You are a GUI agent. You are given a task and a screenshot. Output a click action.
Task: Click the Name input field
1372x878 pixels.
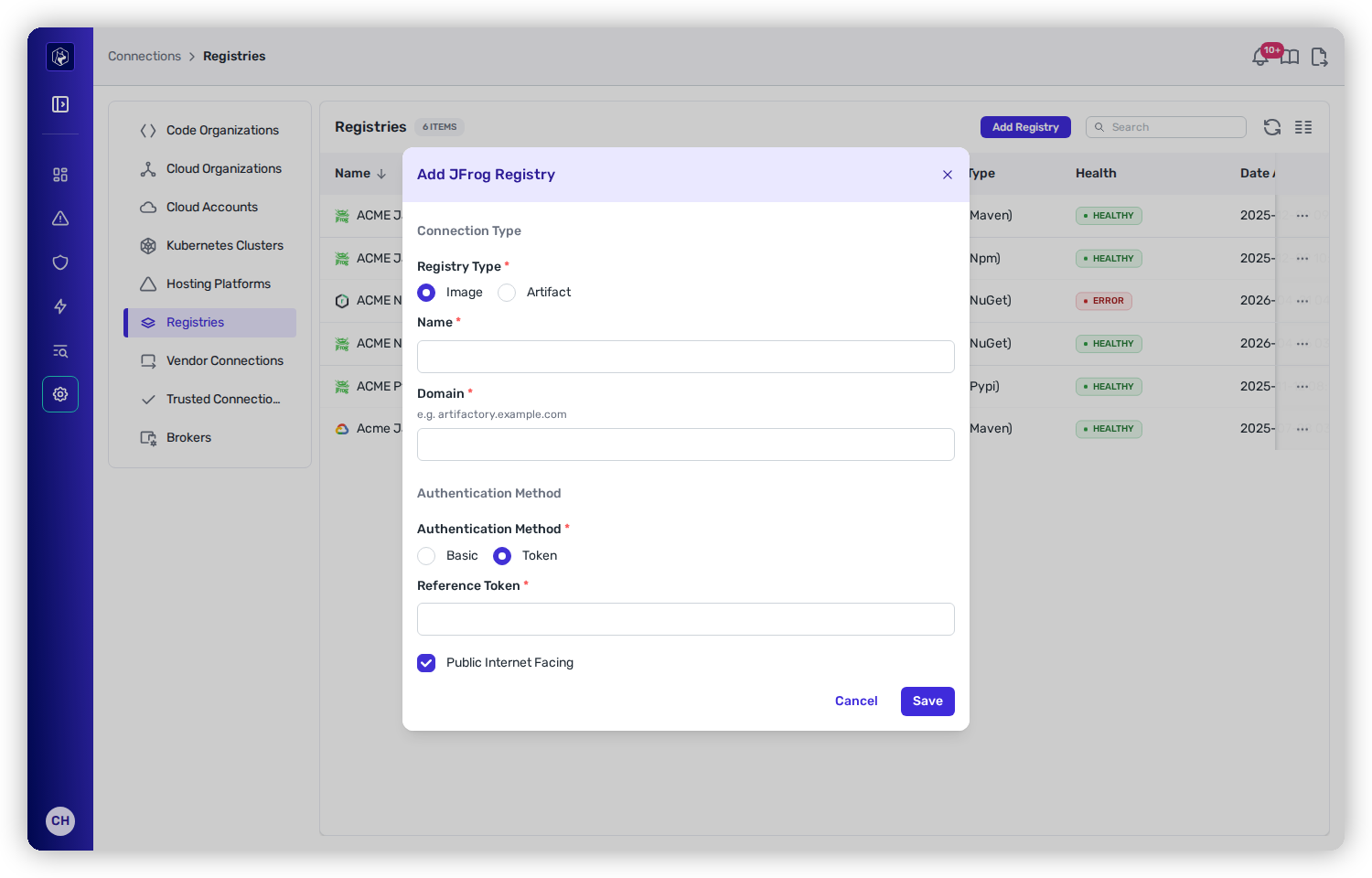pos(686,357)
